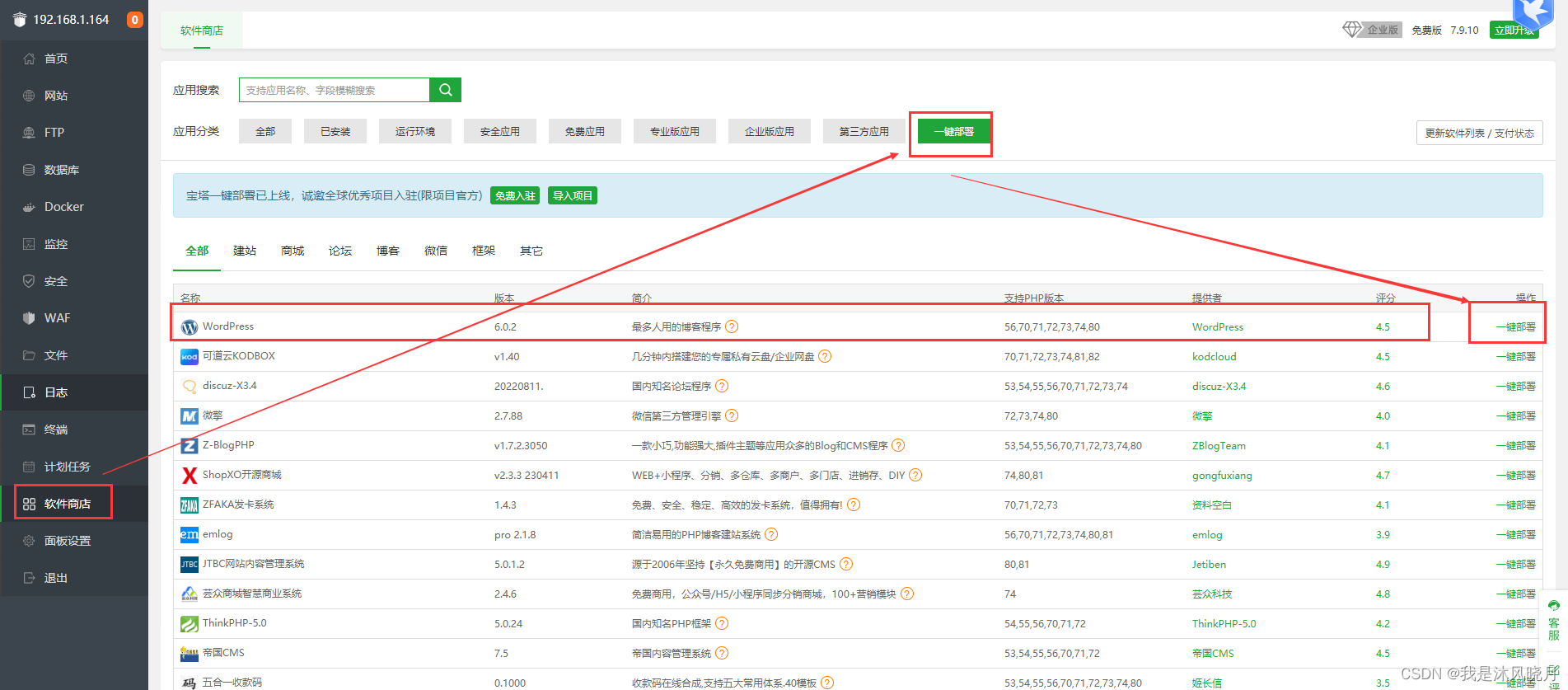Open the kodcloud provider link

1214,356
